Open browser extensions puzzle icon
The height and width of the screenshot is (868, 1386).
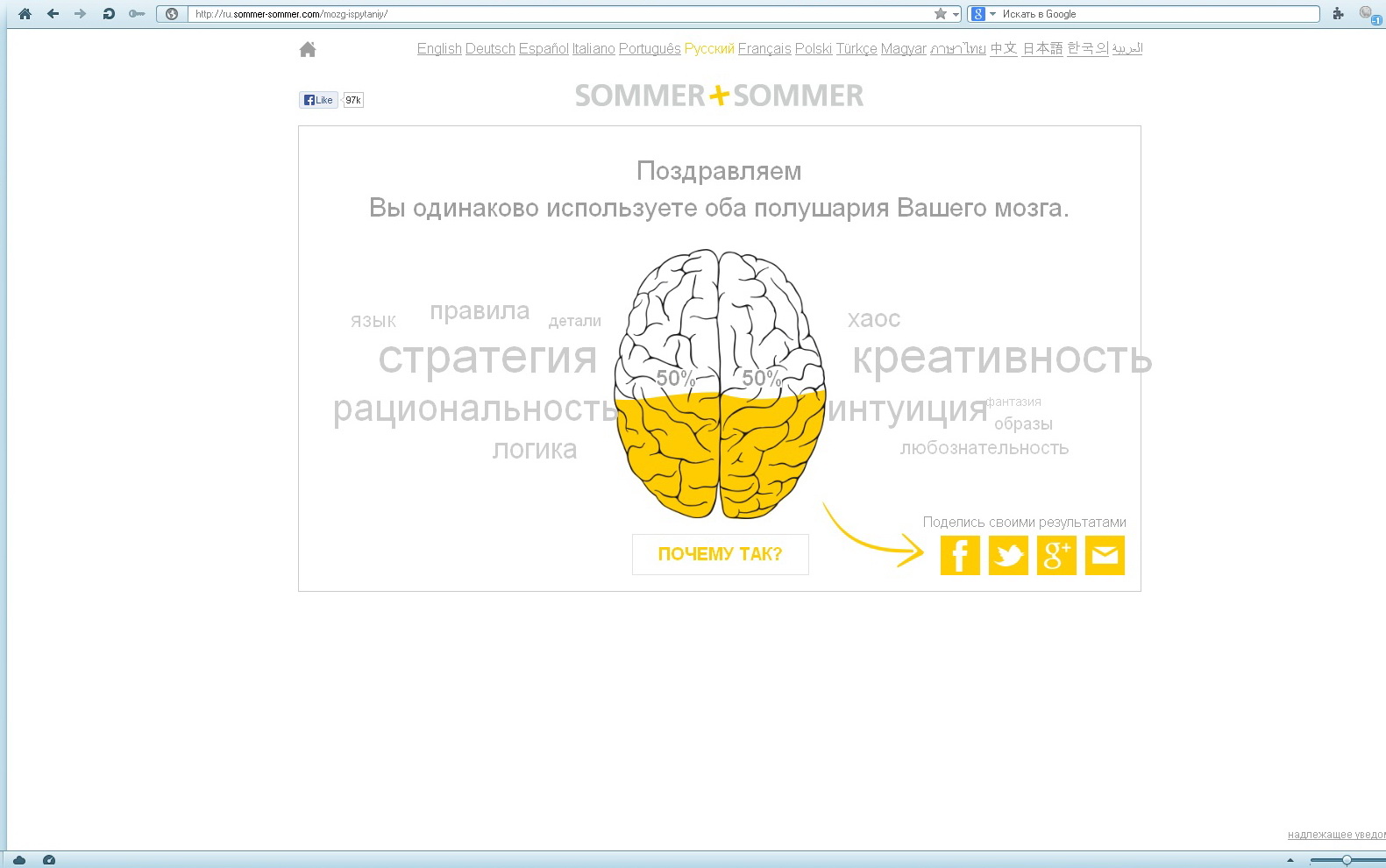1338,13
